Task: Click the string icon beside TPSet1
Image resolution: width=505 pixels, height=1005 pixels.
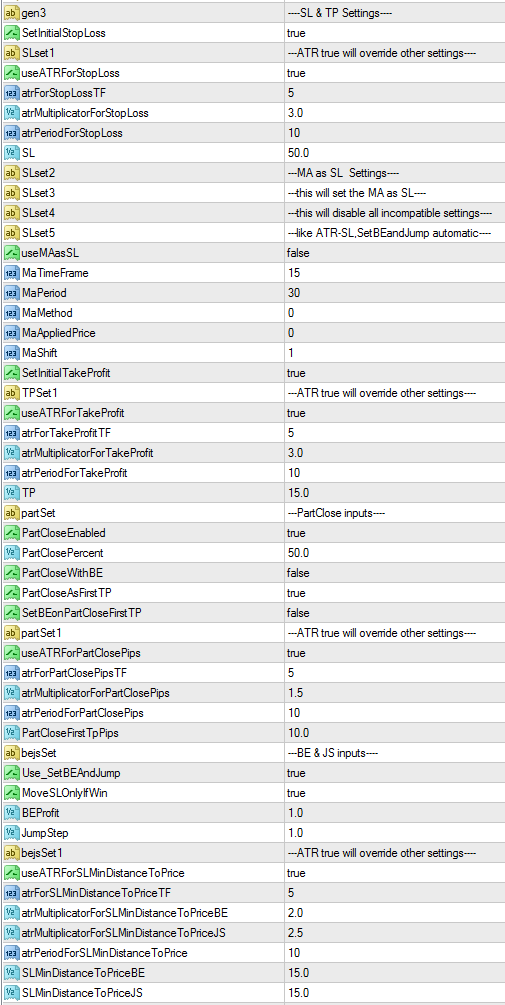Action: point(12,392)
